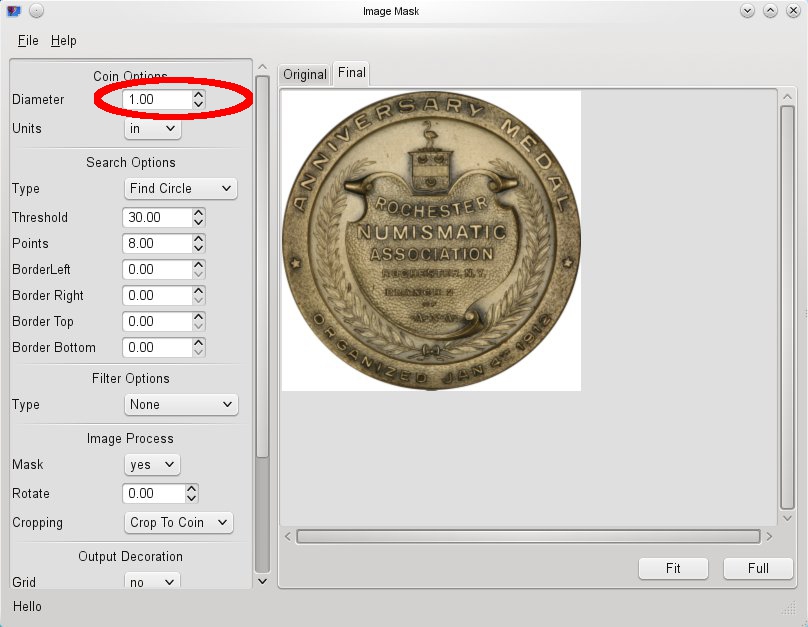Increase the Border Bottom value
This screenshot has height=627, width=808.
pyautogui.click(x=199, y=343)
